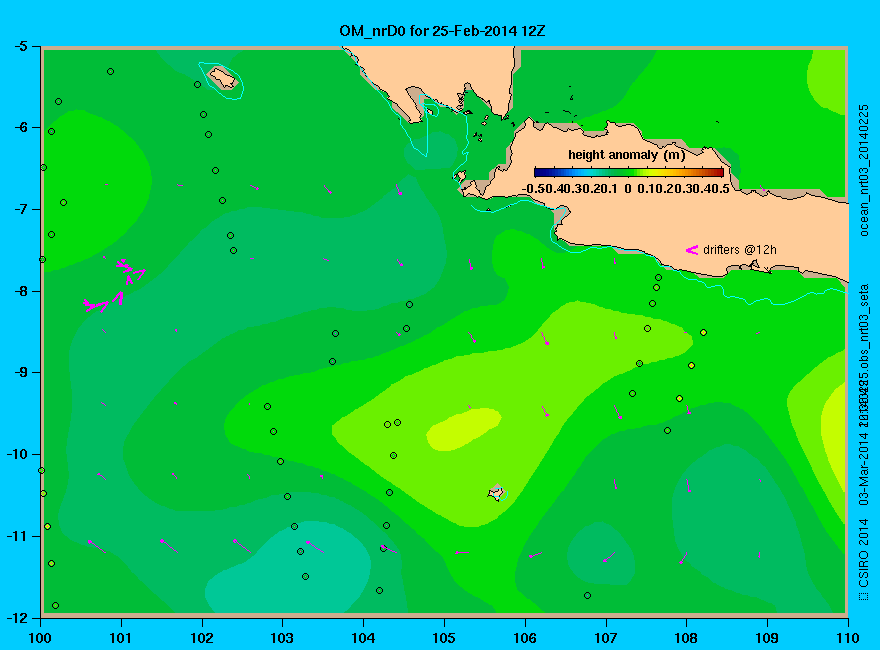This screenshot has height=650, width=880.
Task: Click the latitude tick label '-11'
Action: [x=16, y=536]
